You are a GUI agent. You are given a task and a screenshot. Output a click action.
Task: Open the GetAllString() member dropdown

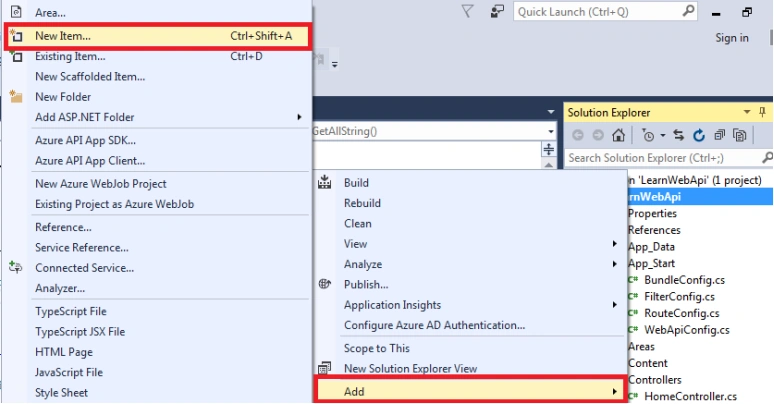[x=551, y=131]
